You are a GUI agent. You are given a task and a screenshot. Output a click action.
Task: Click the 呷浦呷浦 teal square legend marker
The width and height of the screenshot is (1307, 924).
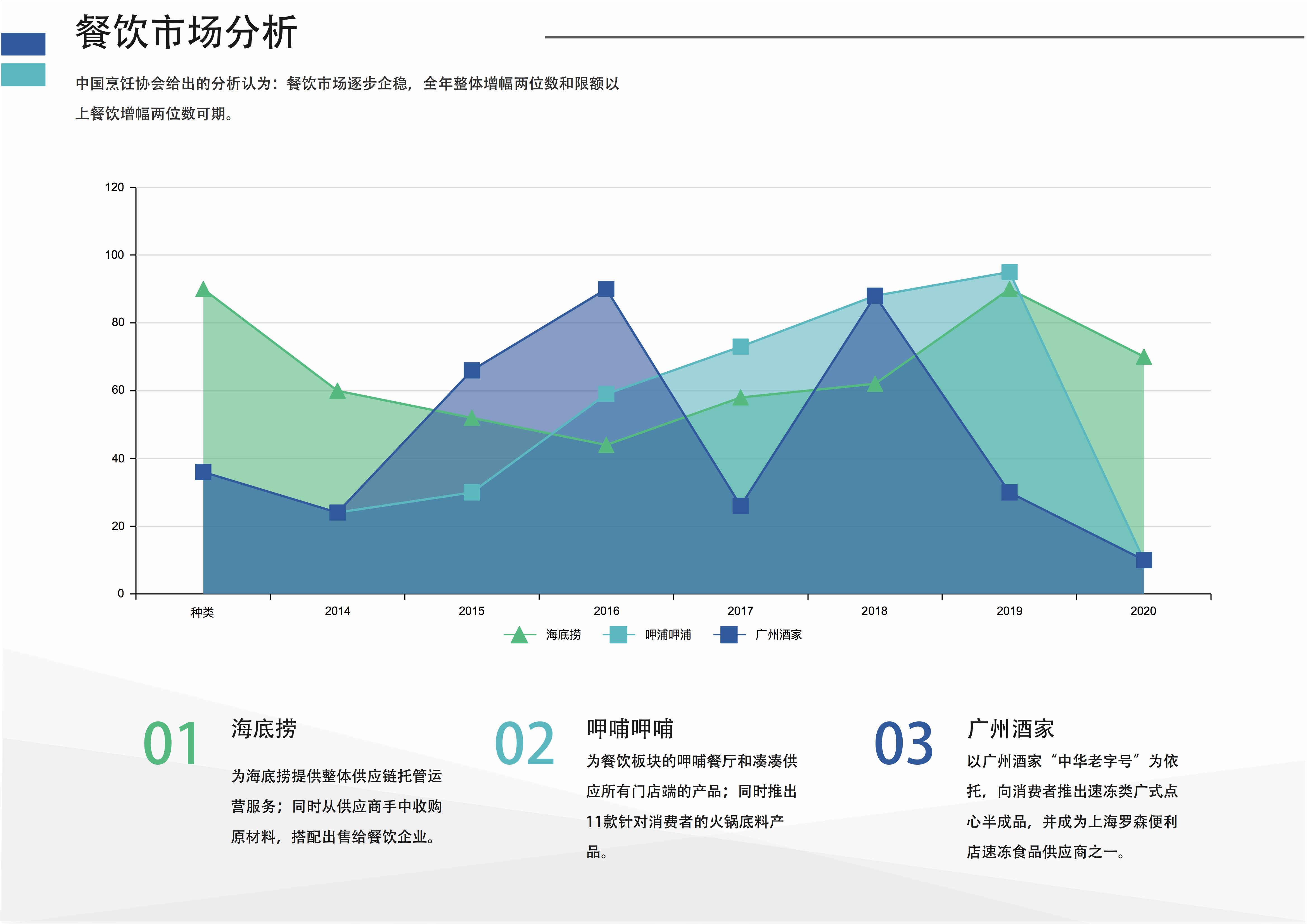point(618,634)
